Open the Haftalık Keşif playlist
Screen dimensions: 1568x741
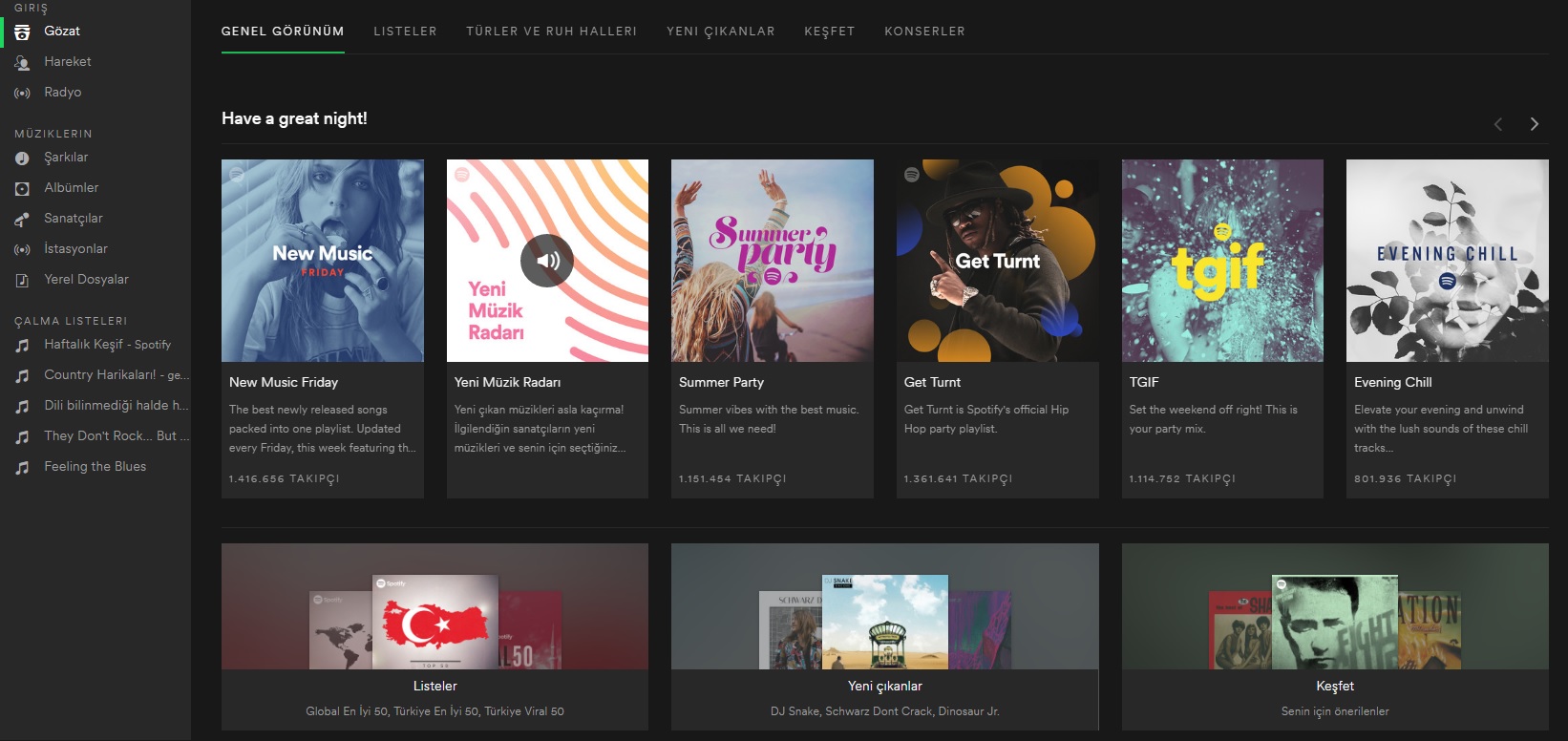pyautogui.click(x=108, y=344)
